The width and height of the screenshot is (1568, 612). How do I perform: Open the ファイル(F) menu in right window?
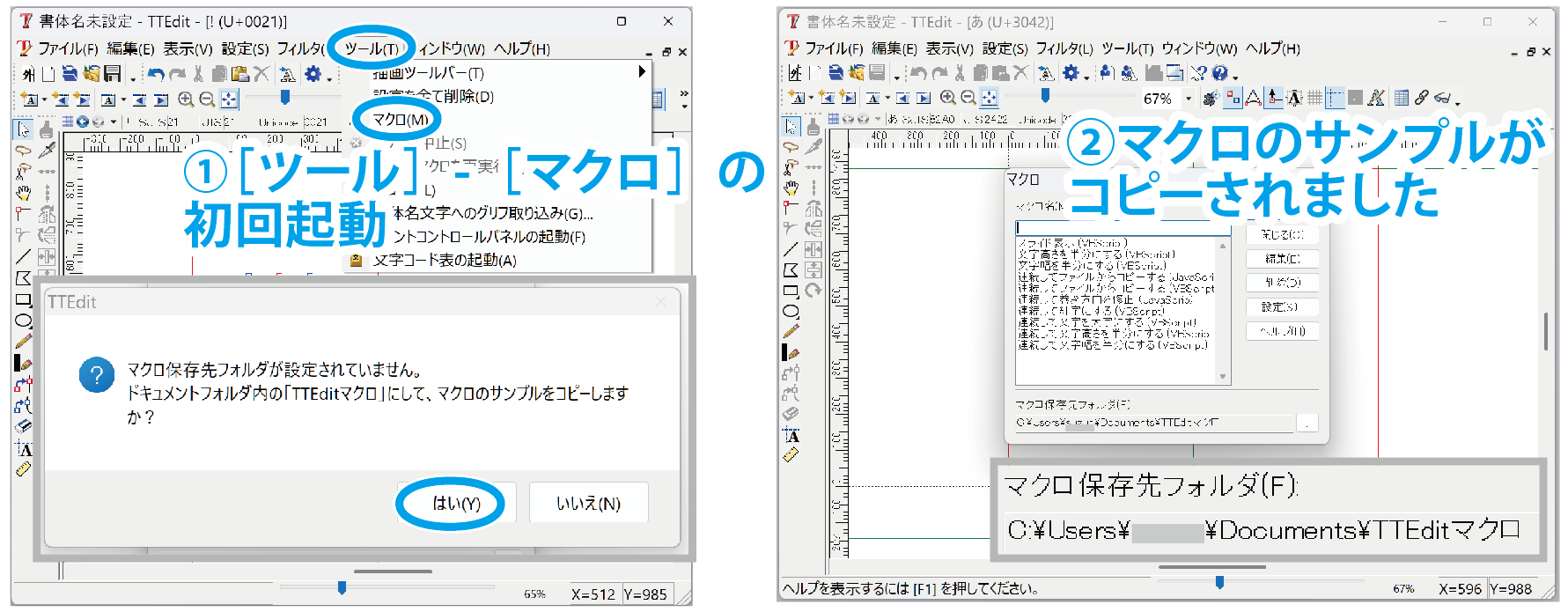point(833,48)
